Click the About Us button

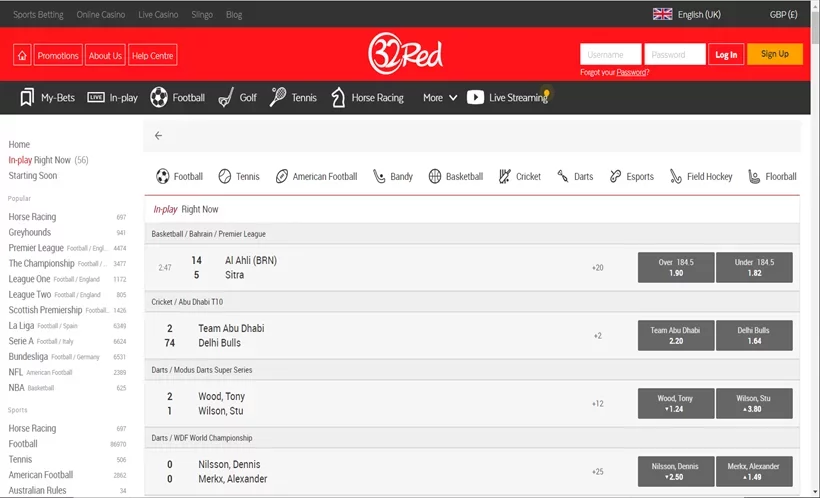pos(105,55)
